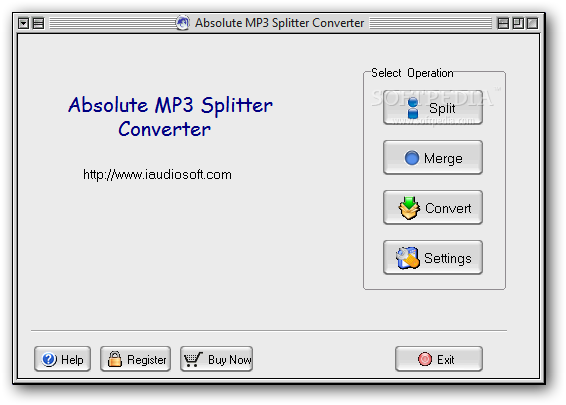Click the 'Select Operation' group label
Screen dimensions: 566x405
click(x=412, y=73)
